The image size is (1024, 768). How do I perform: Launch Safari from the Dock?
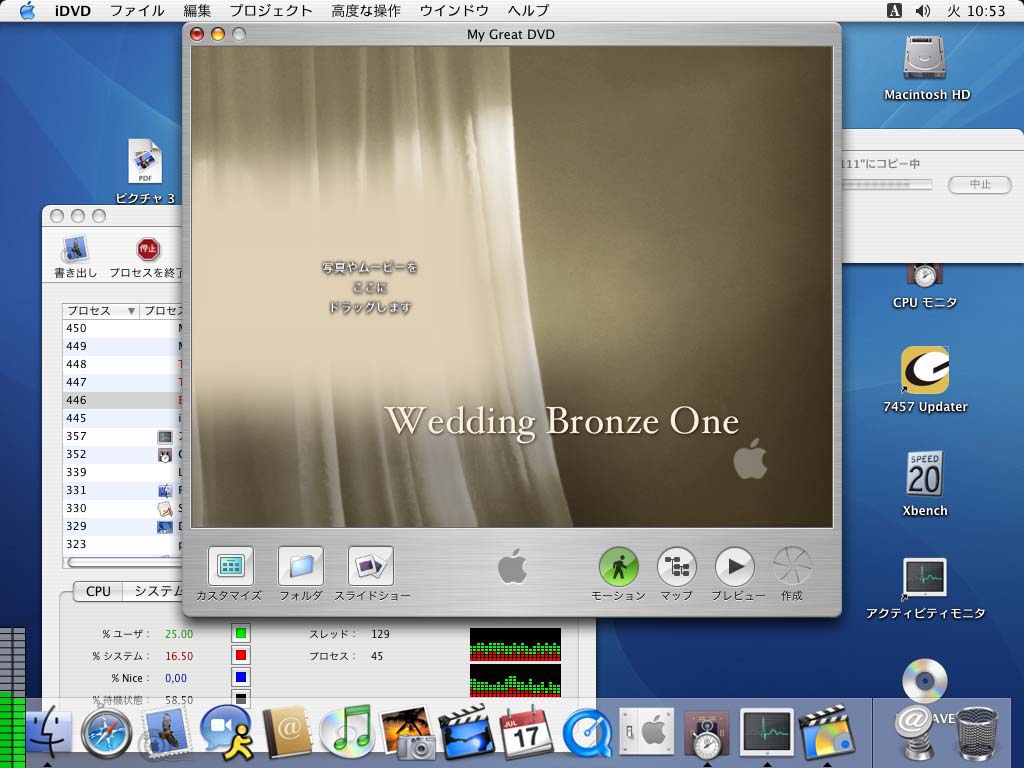point(106,734)
